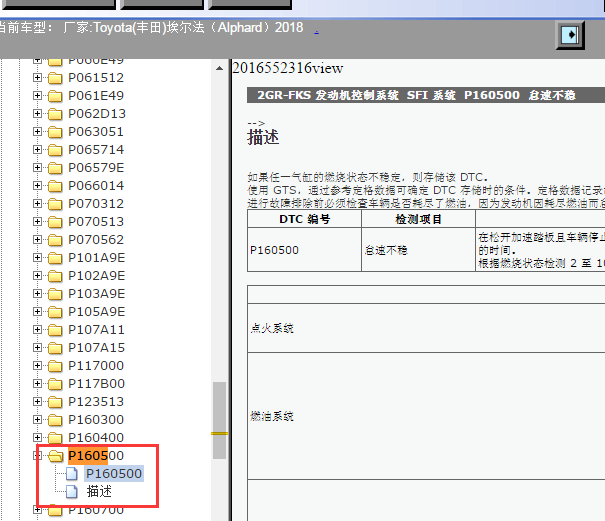Select the P065714 tree label
This screenshot has height=521, width=605.
tap(96, 149)
